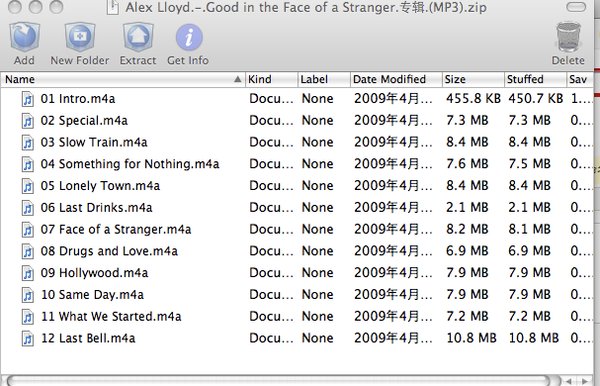600x386 pixels.
Task: Click the 455.8 KB size value
Action: [x=473, y=99]
